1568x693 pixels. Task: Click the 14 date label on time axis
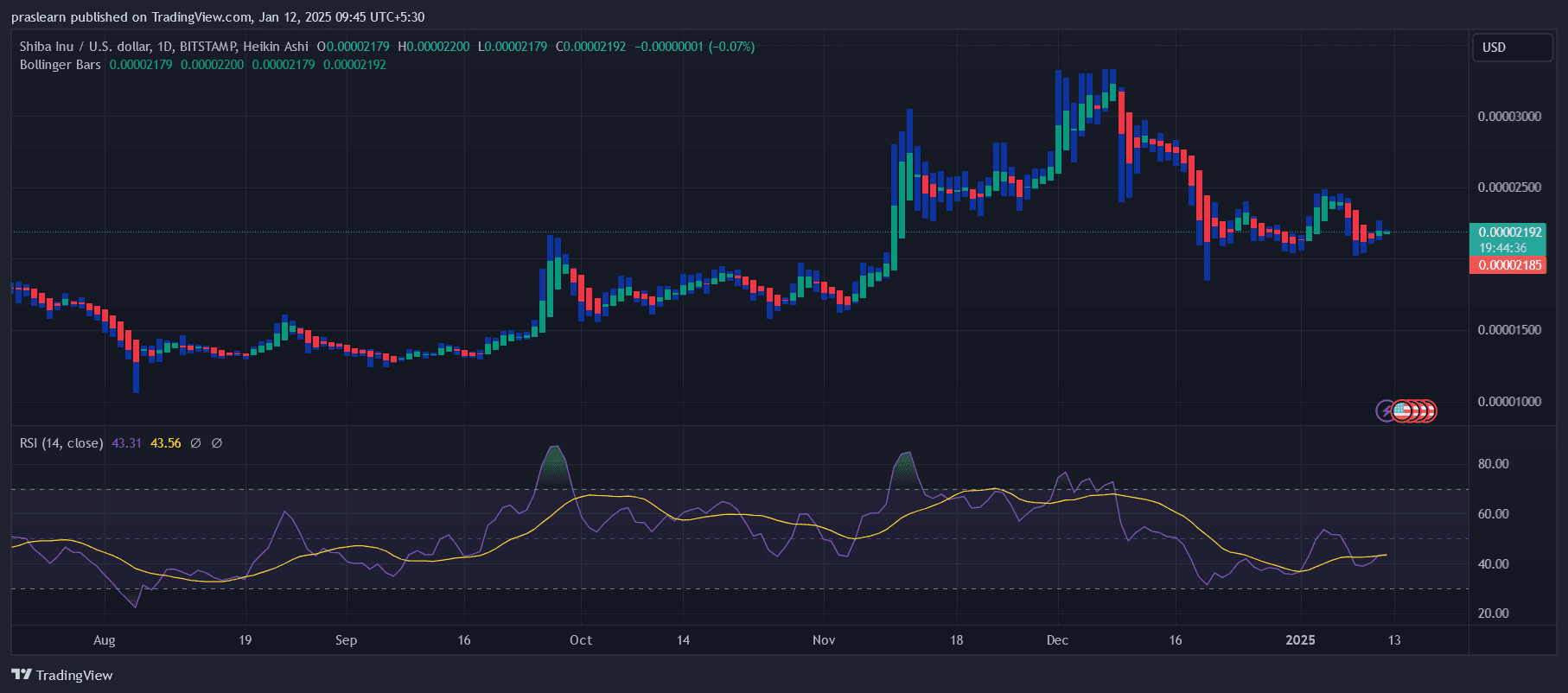coord(683,640)
